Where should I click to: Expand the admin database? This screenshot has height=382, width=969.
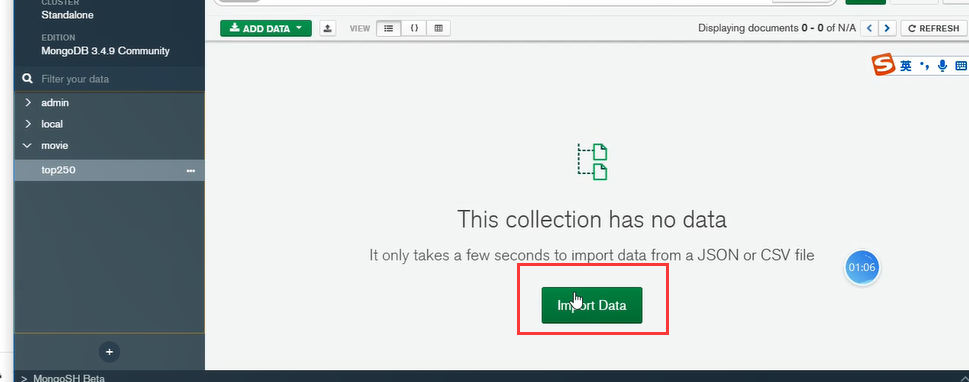pyautogui.click(x=28, y=103)
